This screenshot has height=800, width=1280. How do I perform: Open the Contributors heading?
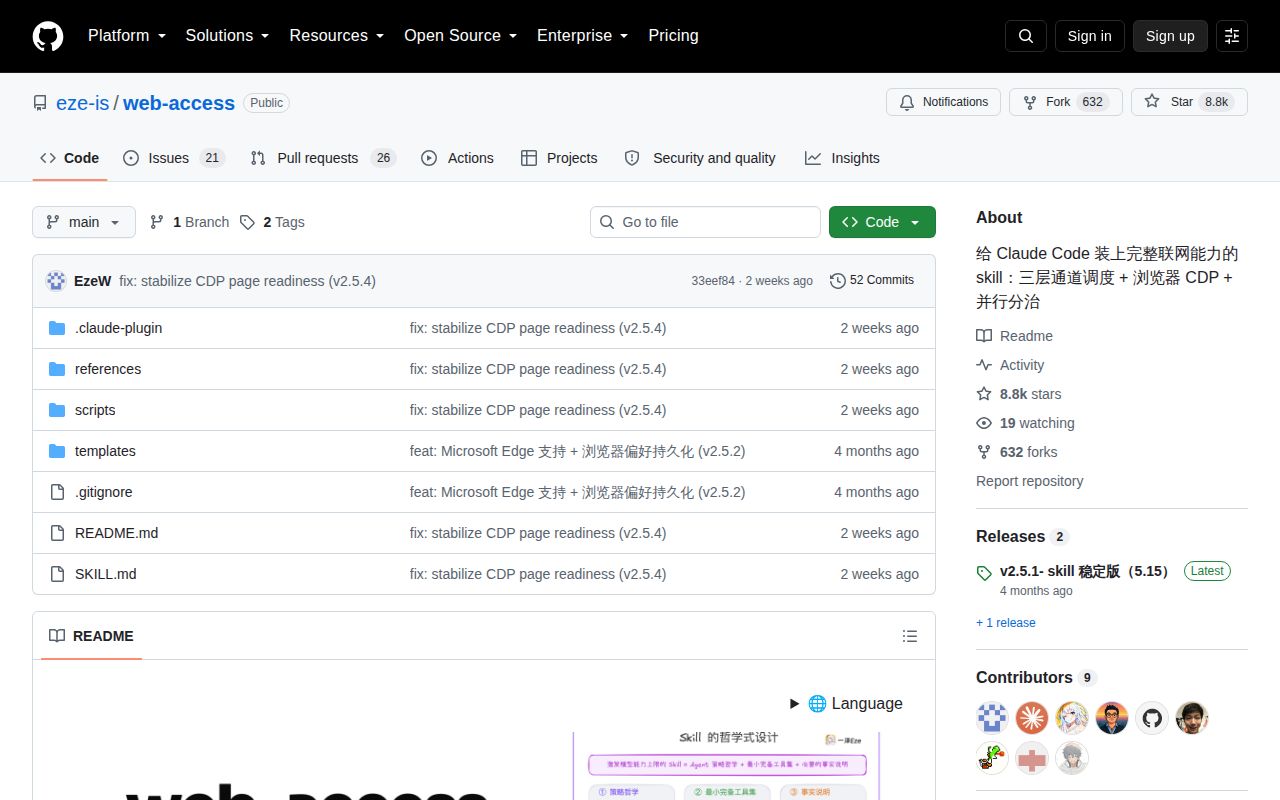(x=1036, y=678)
